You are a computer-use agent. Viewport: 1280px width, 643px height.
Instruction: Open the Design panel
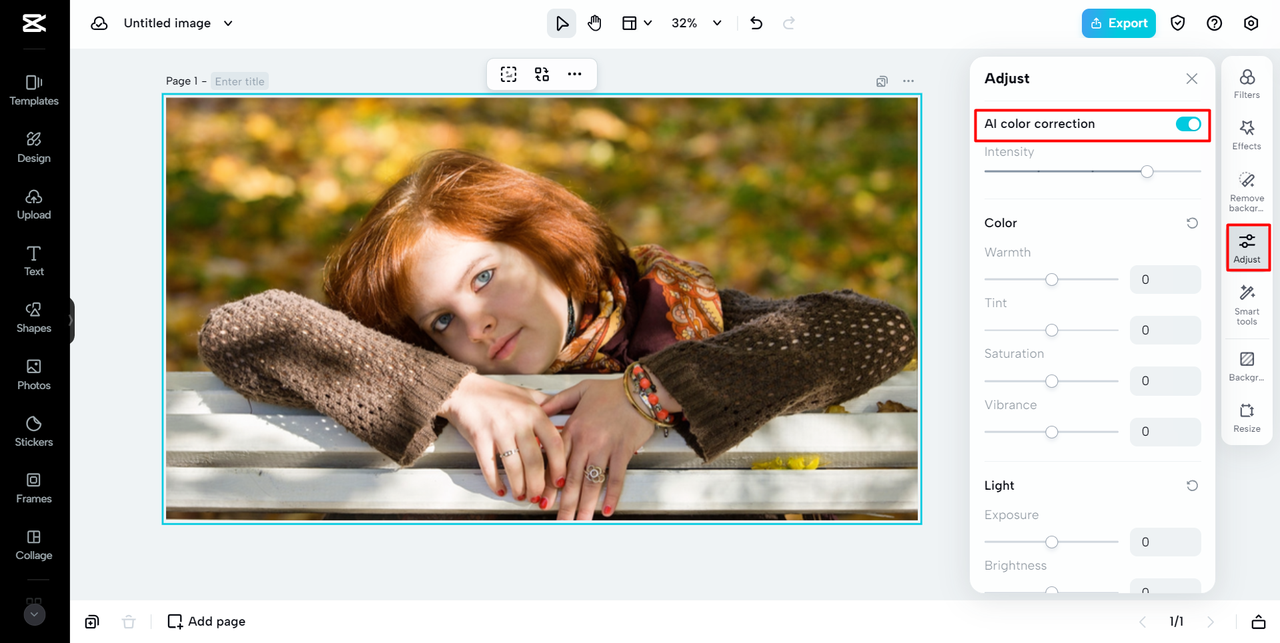(x=34, y=146)
